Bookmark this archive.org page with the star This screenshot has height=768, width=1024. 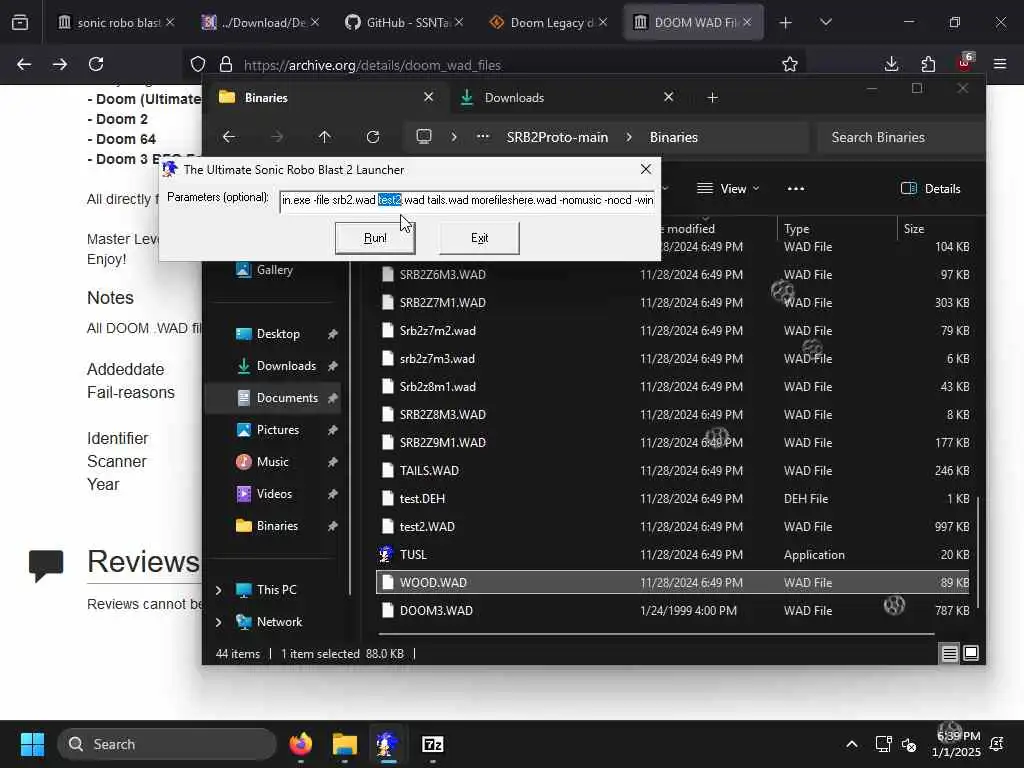(x=790, y=64)
